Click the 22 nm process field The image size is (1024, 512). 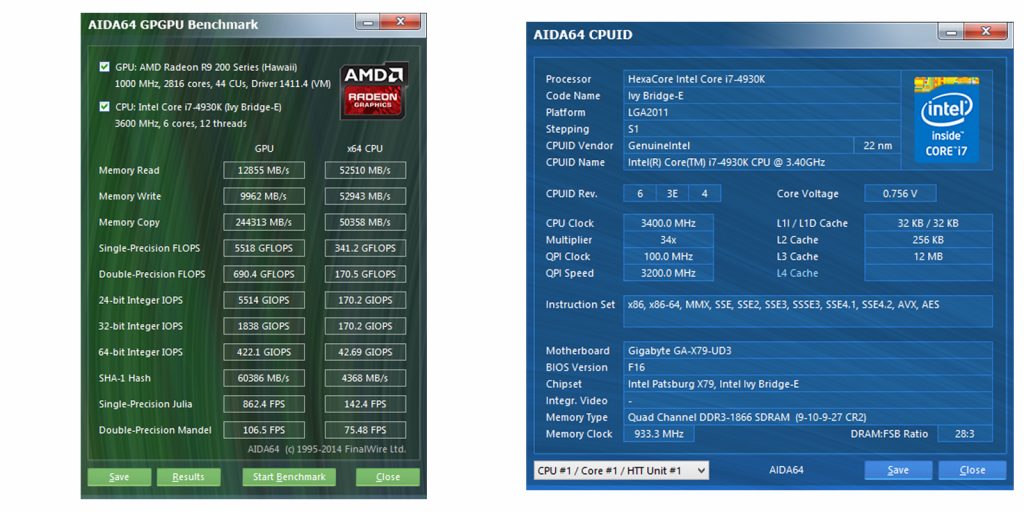click(878, 146)
